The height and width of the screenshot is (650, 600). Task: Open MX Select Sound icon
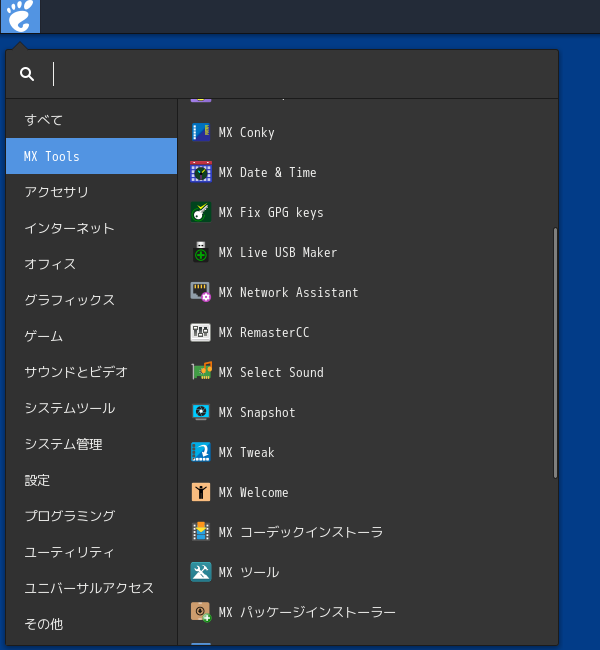(x=201, y=372)
